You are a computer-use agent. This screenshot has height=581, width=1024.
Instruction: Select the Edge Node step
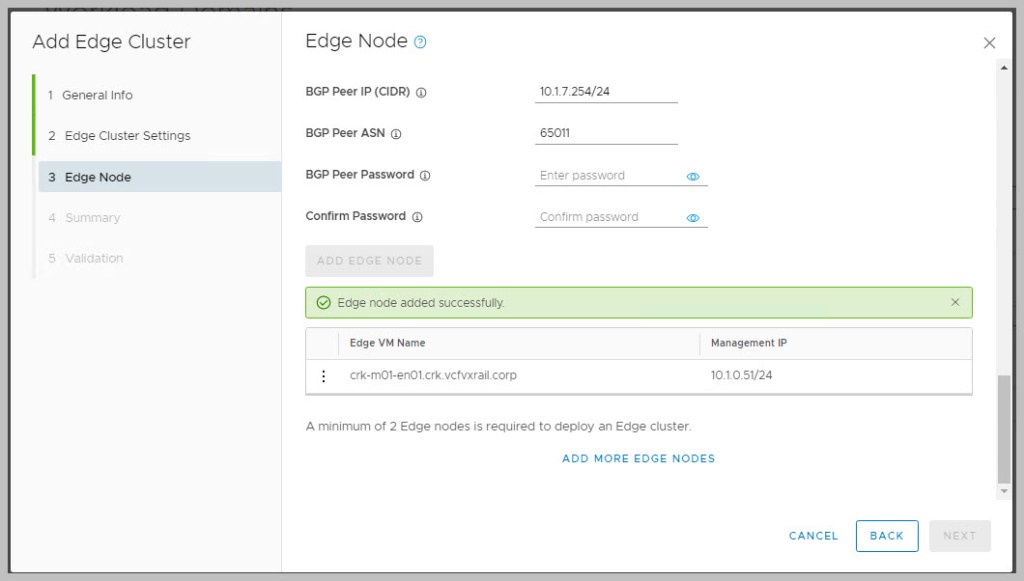[98, 177]
